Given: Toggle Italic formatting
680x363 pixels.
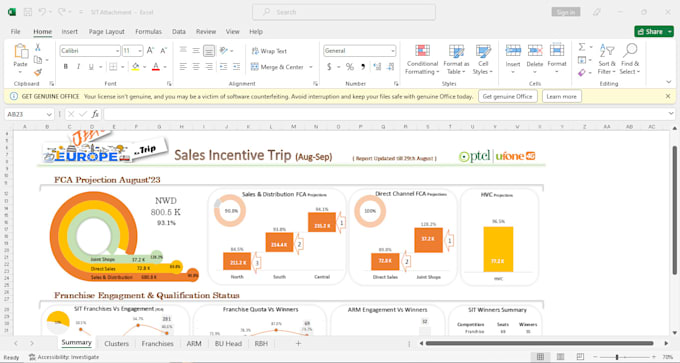Looking at the screenshot, I should pyautogui.click(x=78, y=67).
